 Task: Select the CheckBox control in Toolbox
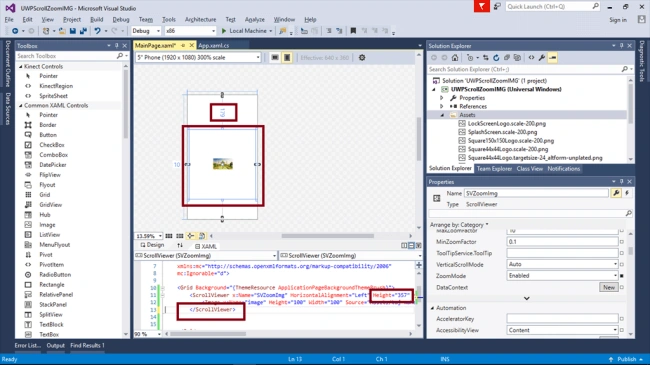click(x=52, y=145)
